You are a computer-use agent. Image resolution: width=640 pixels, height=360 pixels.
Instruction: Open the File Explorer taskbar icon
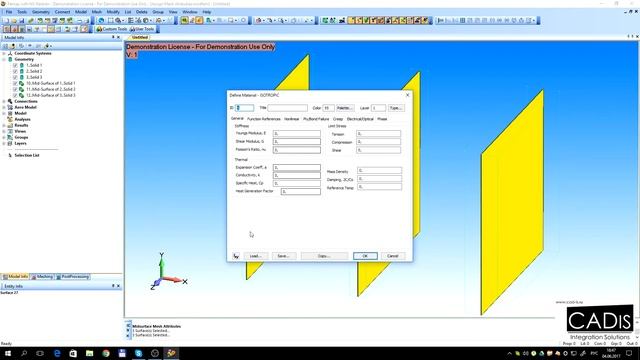89,353
